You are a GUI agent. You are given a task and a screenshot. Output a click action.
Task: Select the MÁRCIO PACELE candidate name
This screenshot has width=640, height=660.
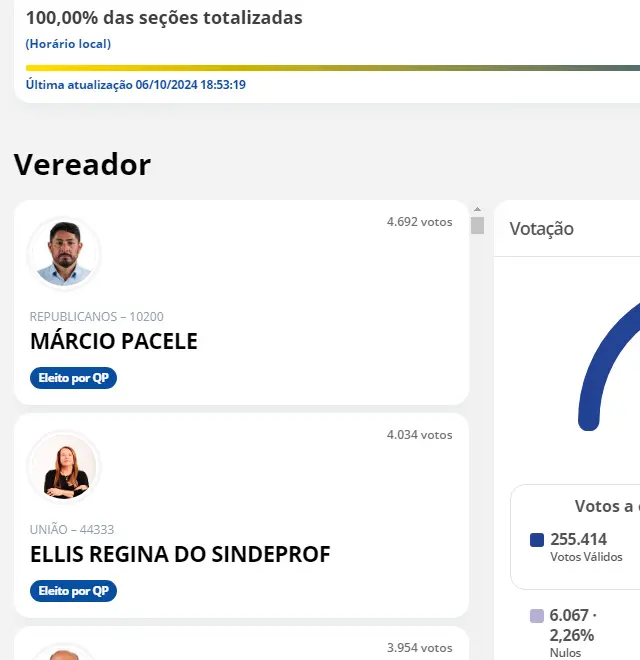click(x=114, y=341)
